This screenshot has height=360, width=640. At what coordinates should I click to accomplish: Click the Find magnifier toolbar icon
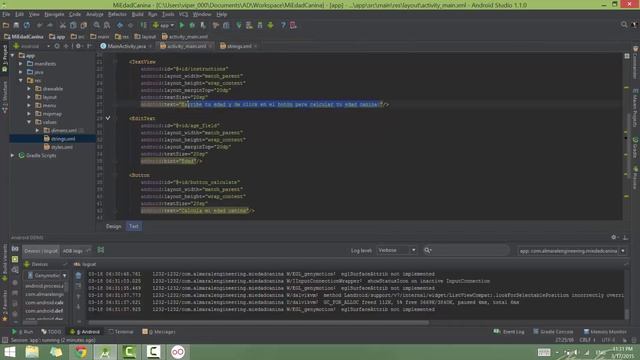(x=97, y=25)
